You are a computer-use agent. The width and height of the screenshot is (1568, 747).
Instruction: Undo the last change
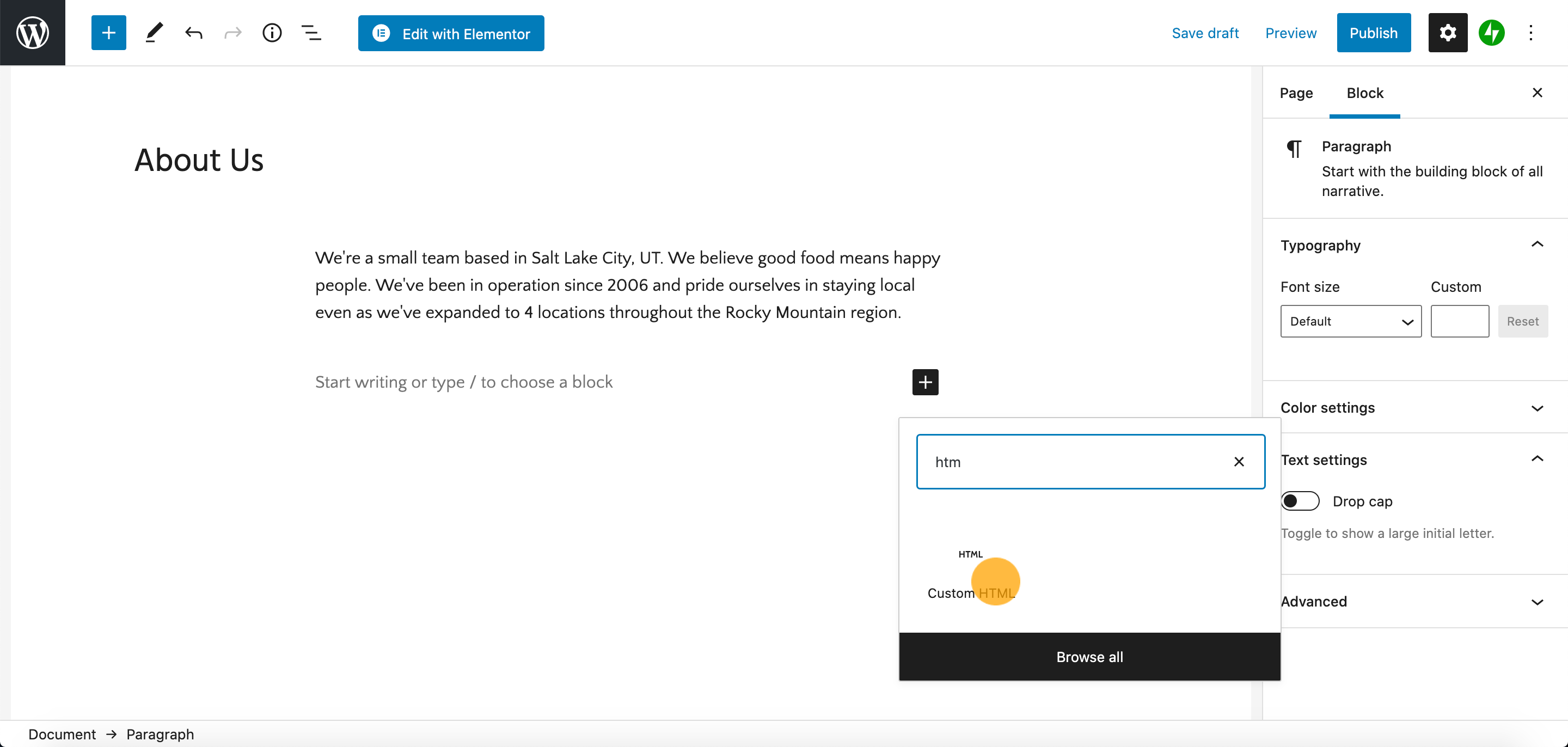pos(194,33)
